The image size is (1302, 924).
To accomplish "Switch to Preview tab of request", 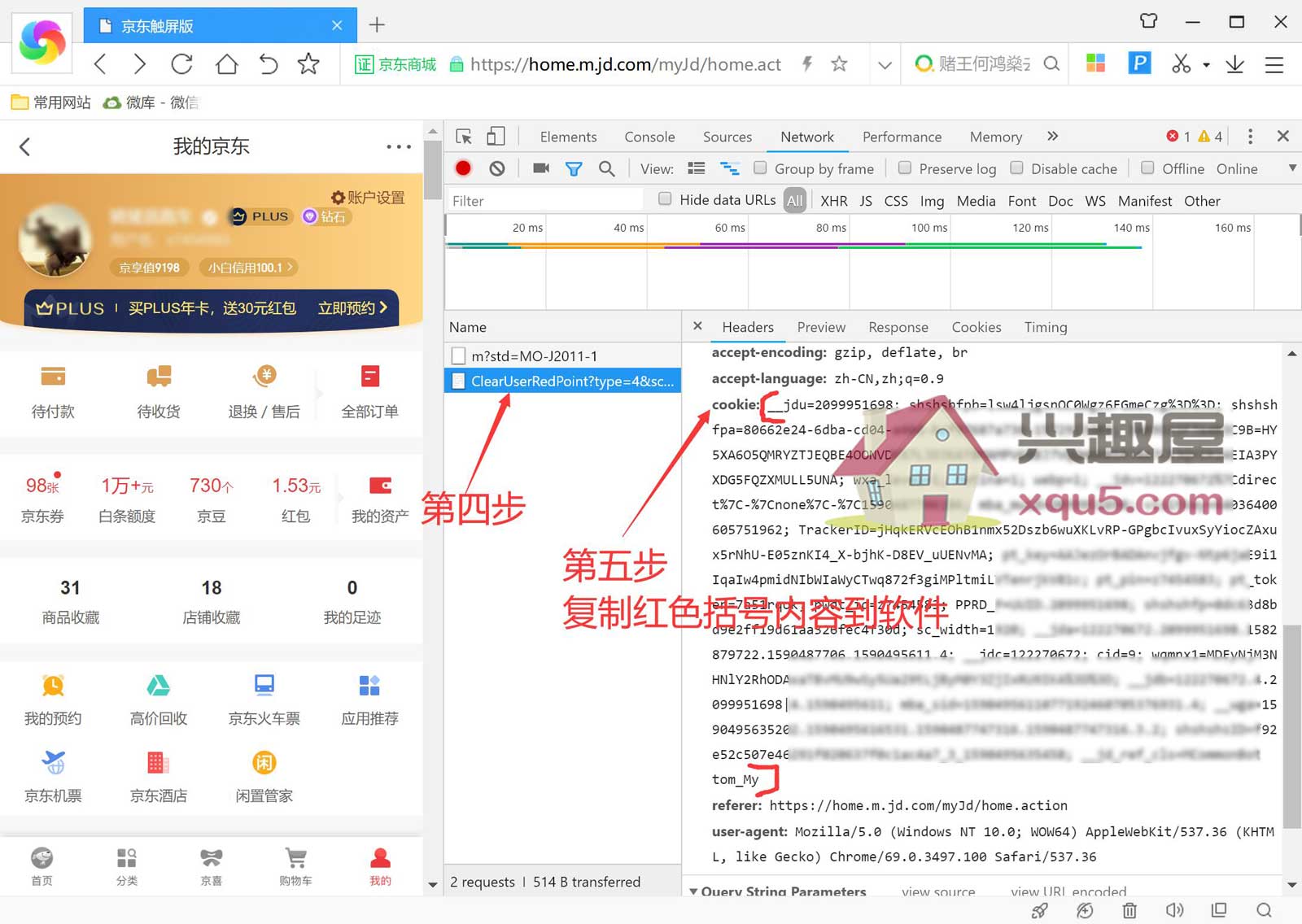I will pos(821,327).
